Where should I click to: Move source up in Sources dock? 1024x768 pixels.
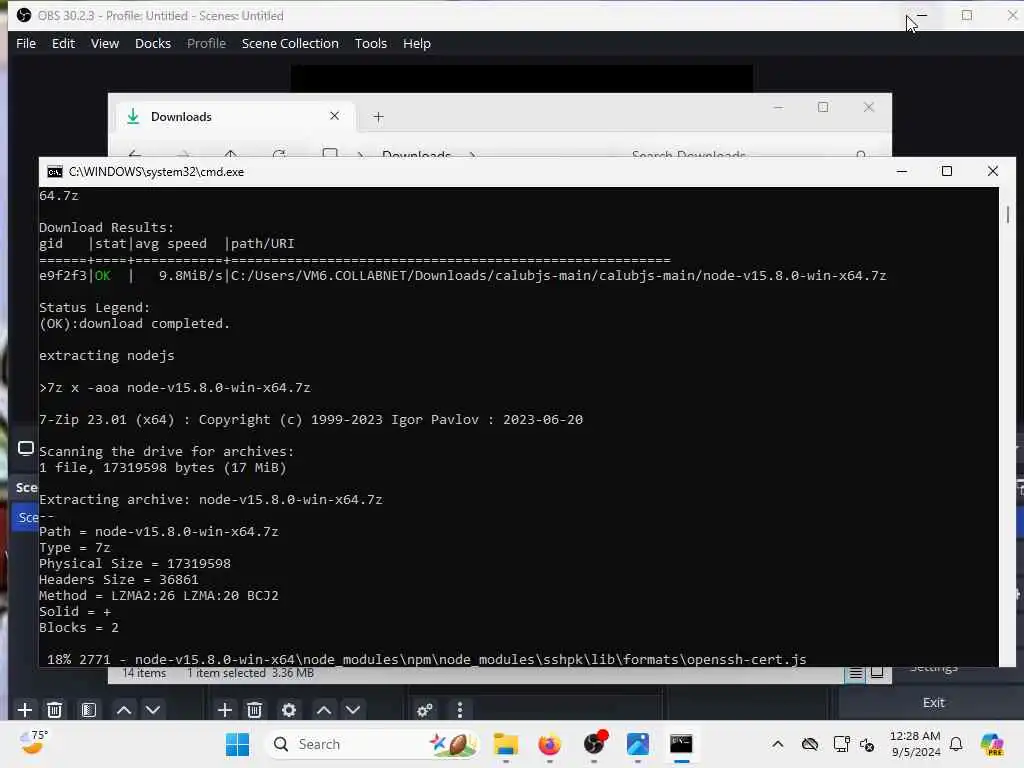point(324,710)
